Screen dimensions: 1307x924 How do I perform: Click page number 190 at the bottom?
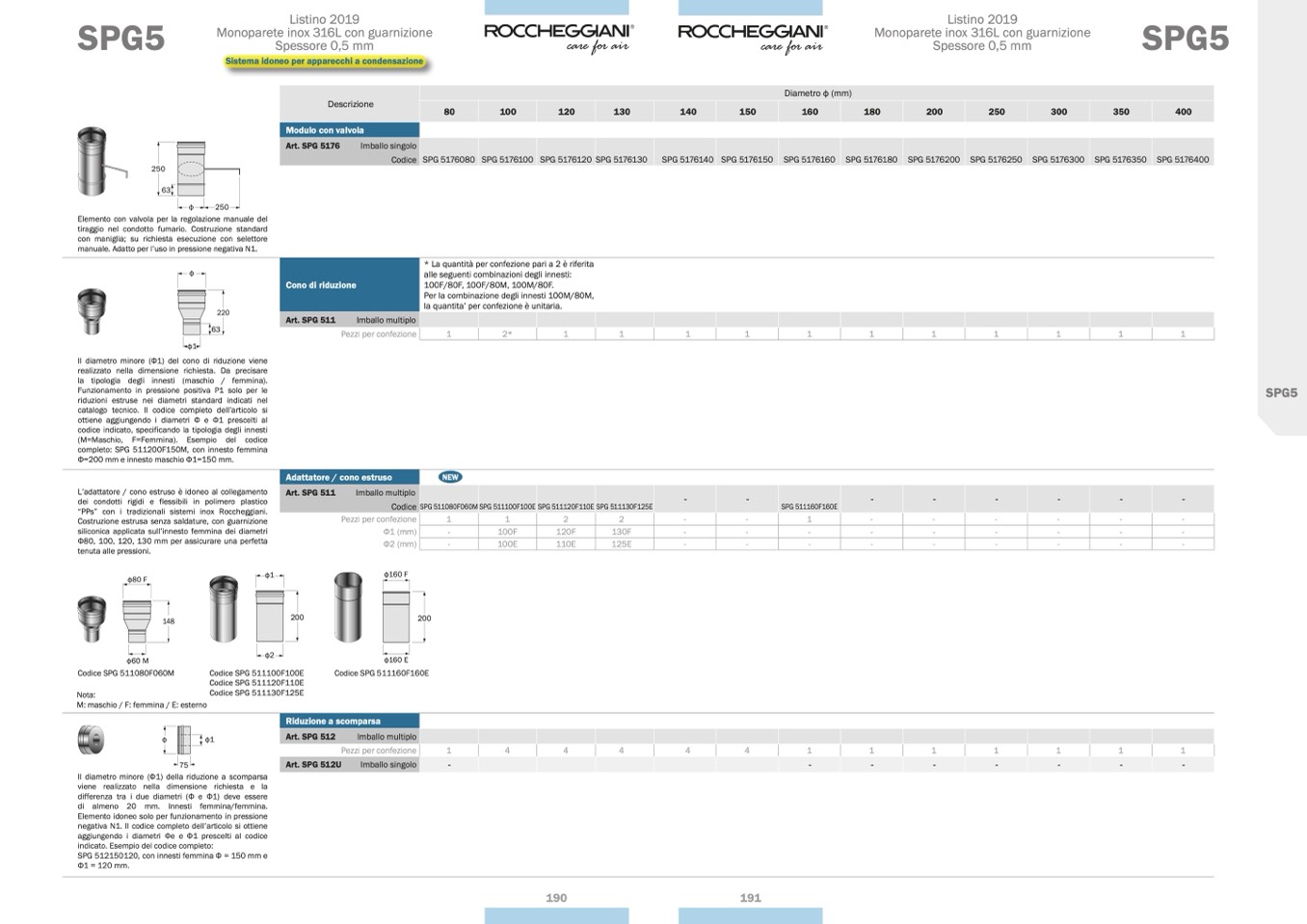[x=556, y=897]
